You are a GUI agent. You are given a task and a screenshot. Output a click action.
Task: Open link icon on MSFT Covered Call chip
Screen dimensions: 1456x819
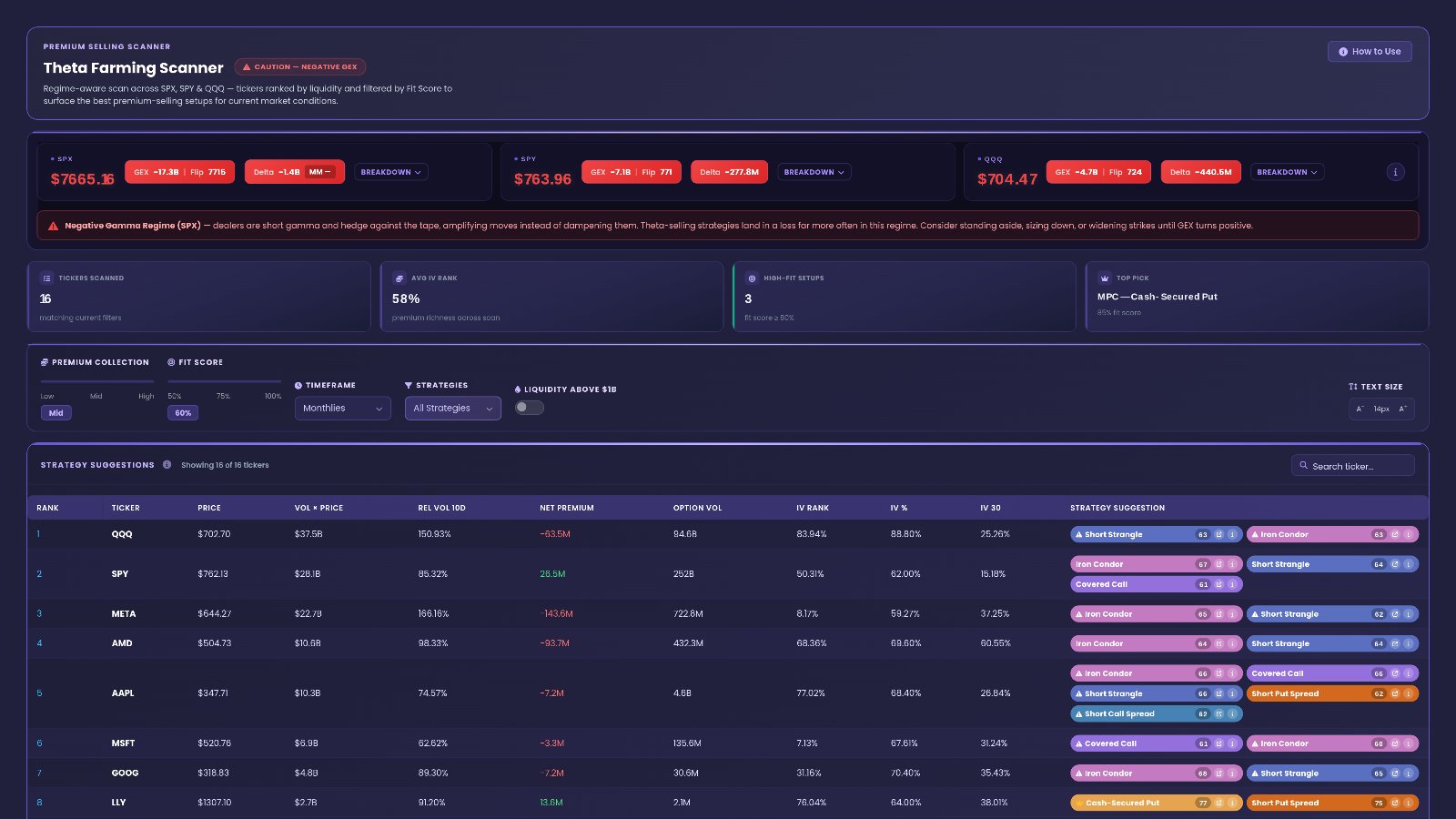point(1218,744)
